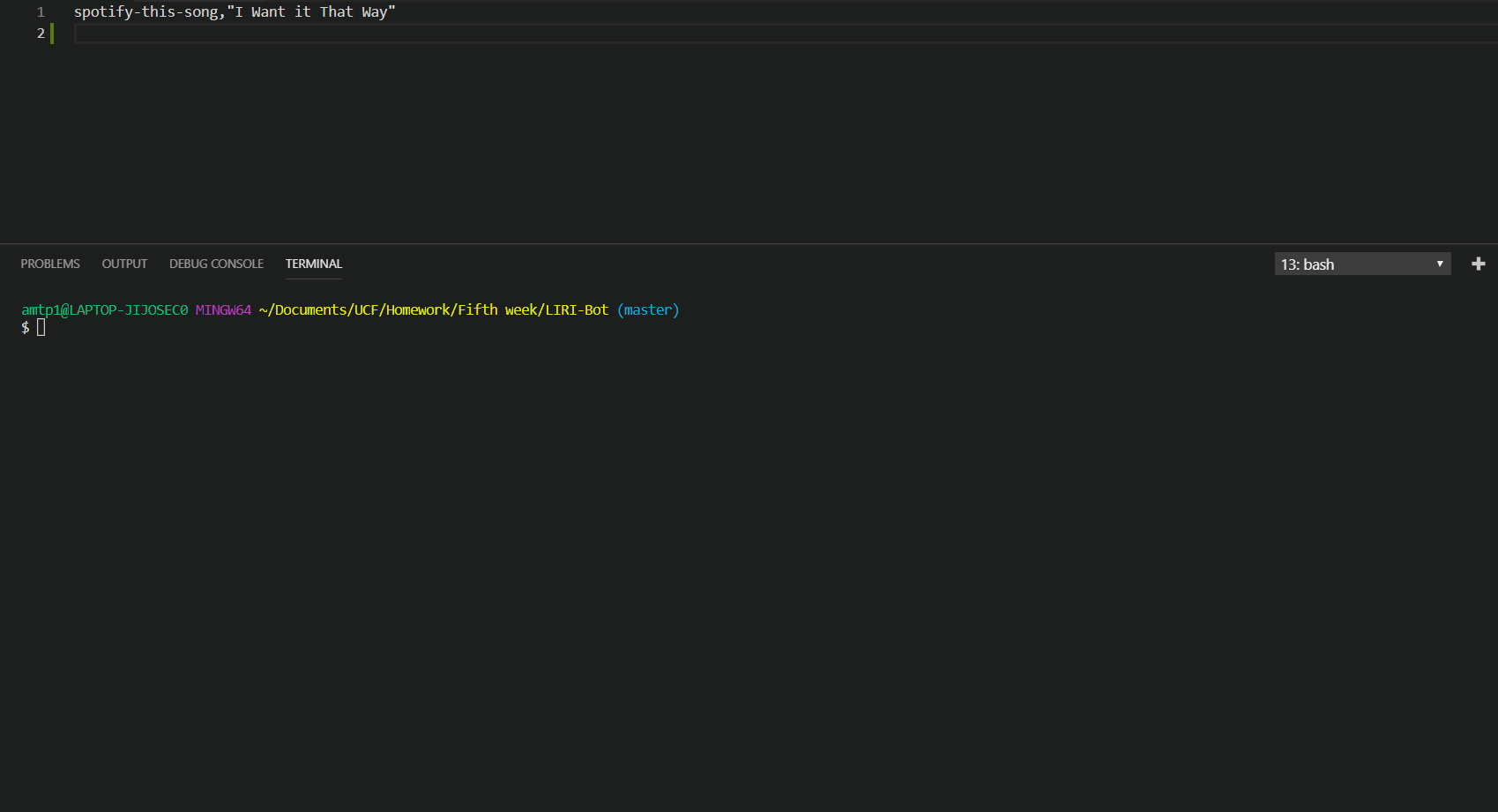Click the green cursor indicator next to line 2

(x=53, y=33)
